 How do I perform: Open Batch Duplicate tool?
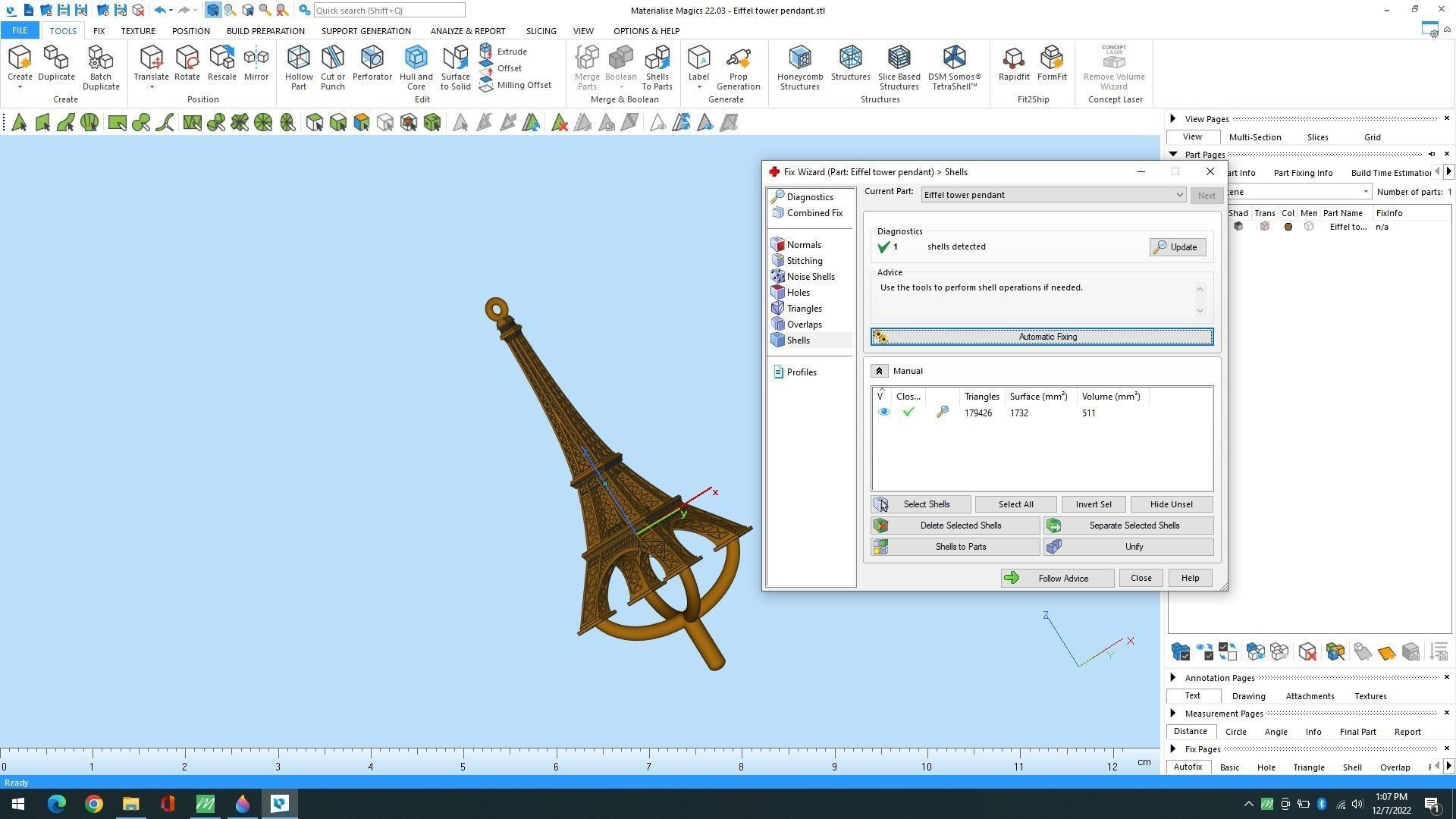tap(101, 67)
